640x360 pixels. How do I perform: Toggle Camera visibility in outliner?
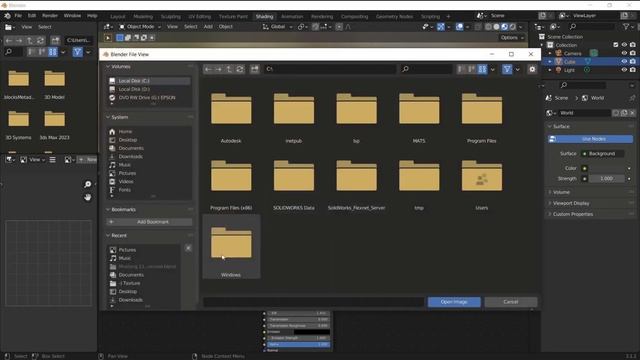(624, 53)
